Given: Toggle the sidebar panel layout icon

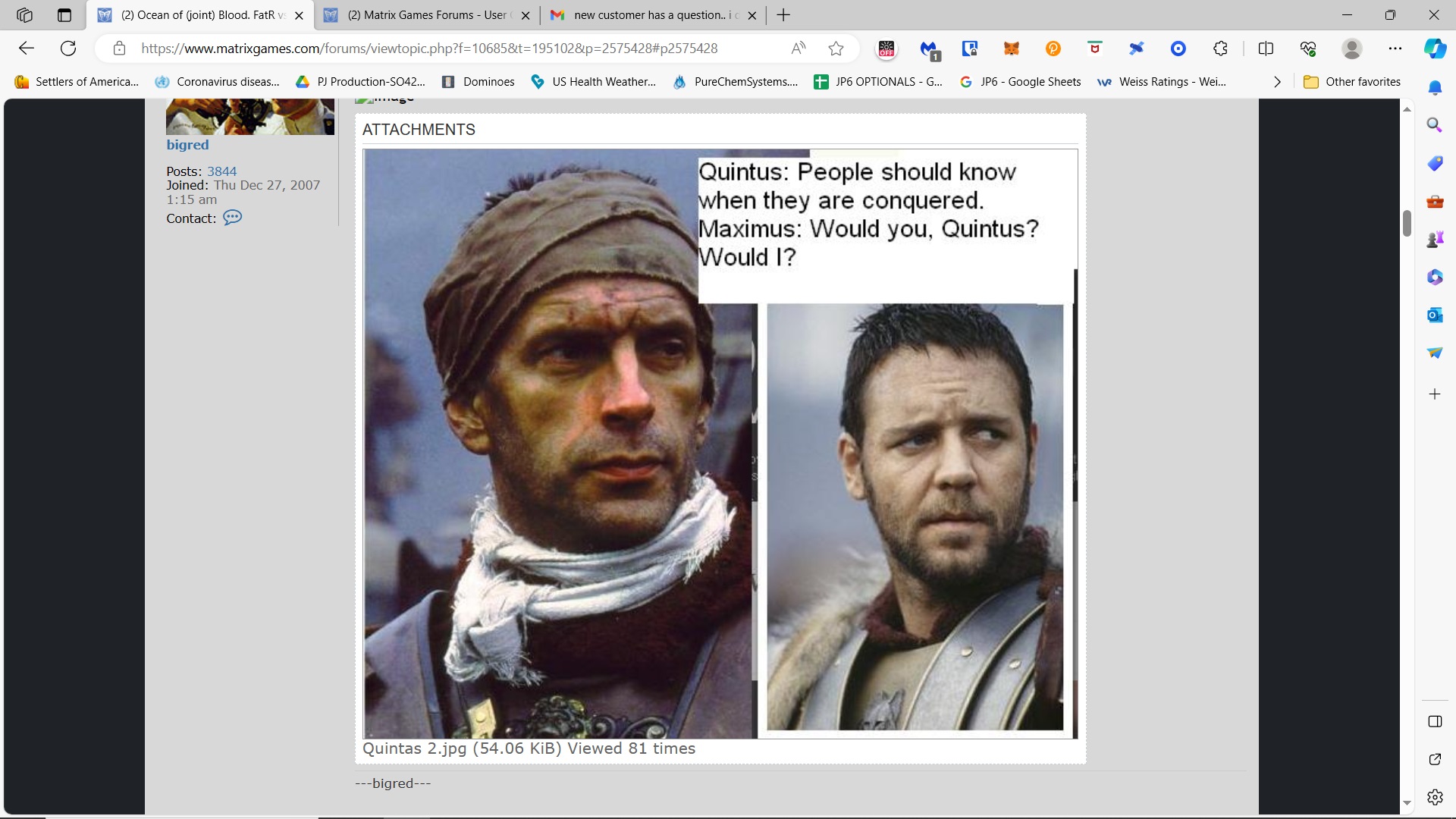Looking at the screenshot, I should coord(1435,721).
